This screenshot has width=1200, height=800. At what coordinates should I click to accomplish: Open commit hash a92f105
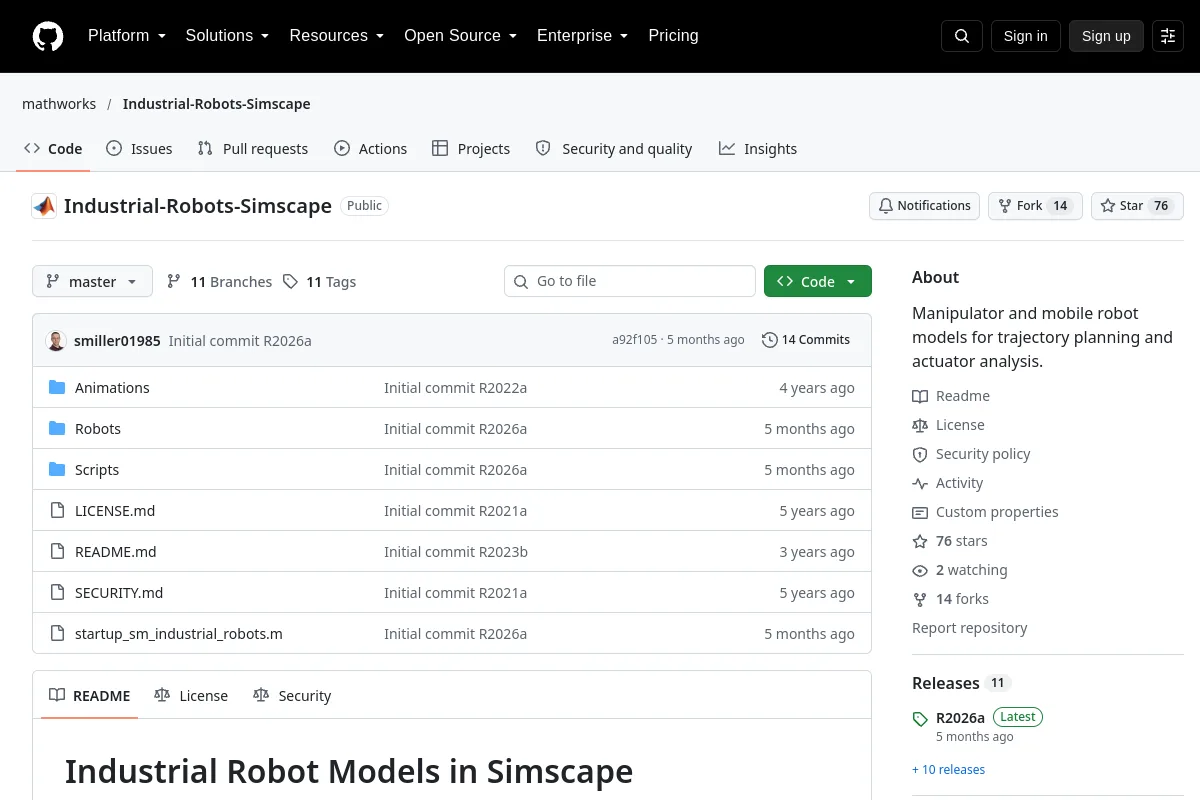pyautogui.click(x=635, y=340)
